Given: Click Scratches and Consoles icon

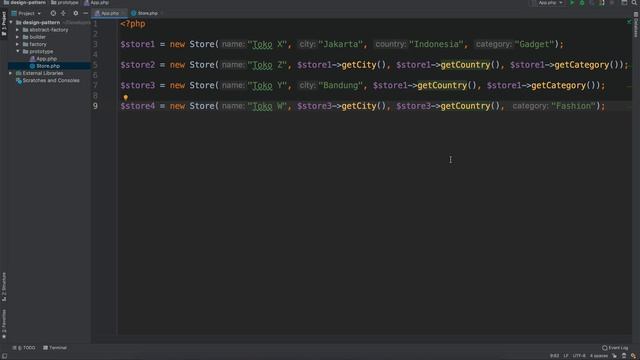Looking at the screenshot, I should 19,80.
